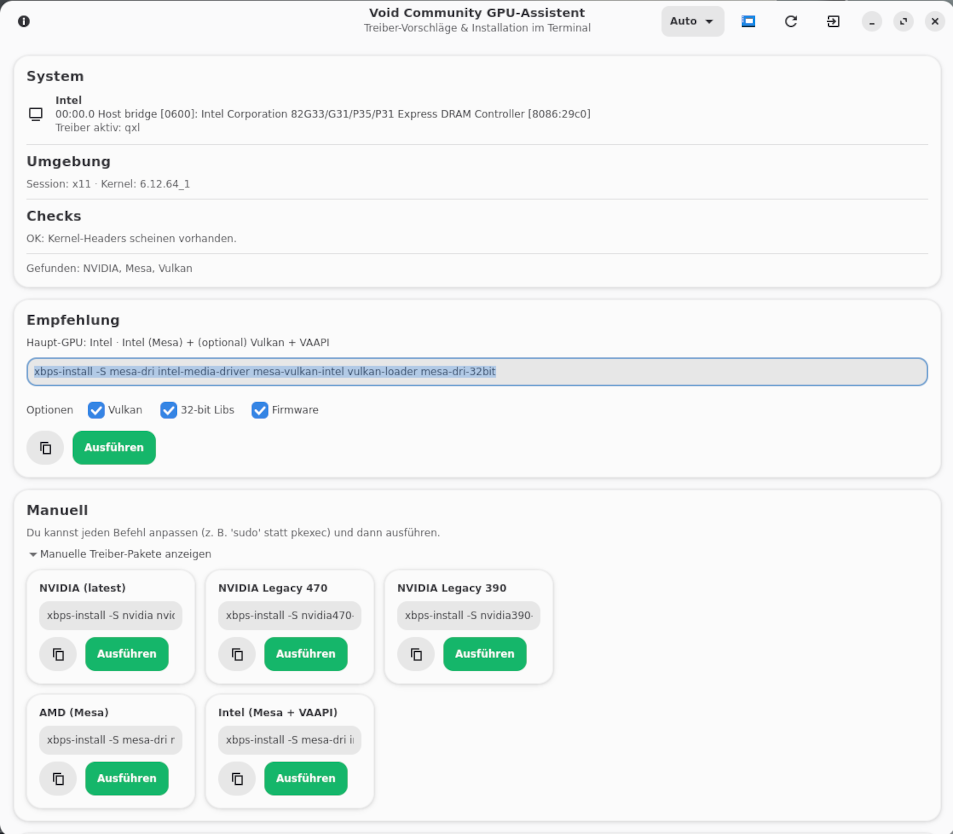Edit the NVIDIA Legacy 470 command field
The width and height of the screenshot is (953, 834).
tap(289, 616)
